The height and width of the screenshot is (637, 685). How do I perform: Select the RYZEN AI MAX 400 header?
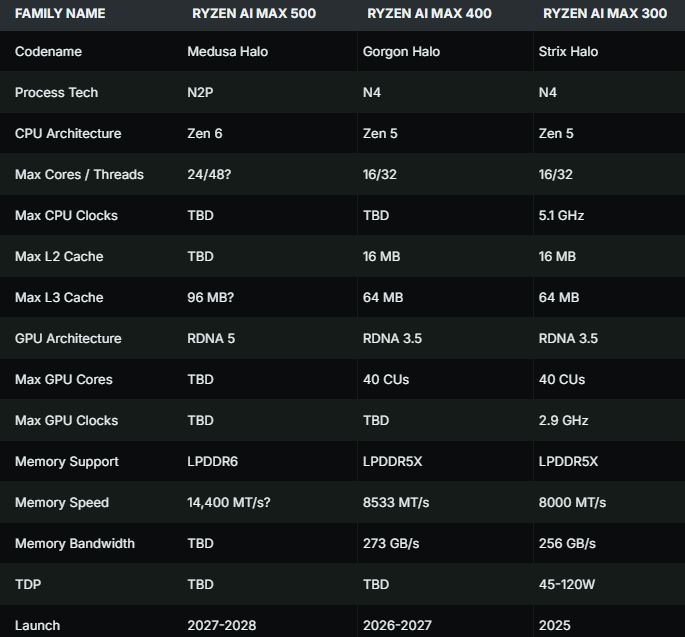point(429,14)
